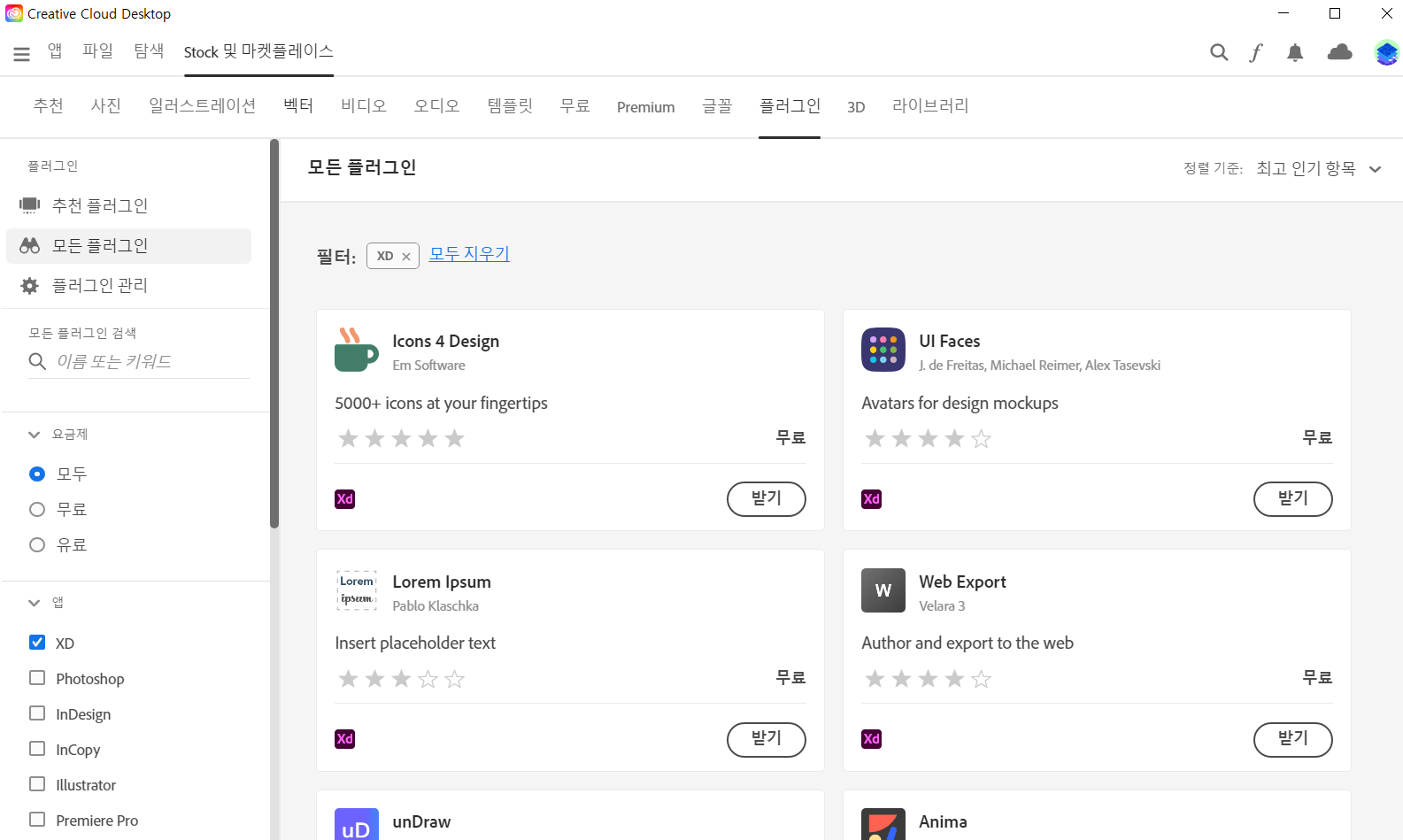Click 받기 for UI Faces
The image size is (1403, 840).
(x=1293, y=499)
